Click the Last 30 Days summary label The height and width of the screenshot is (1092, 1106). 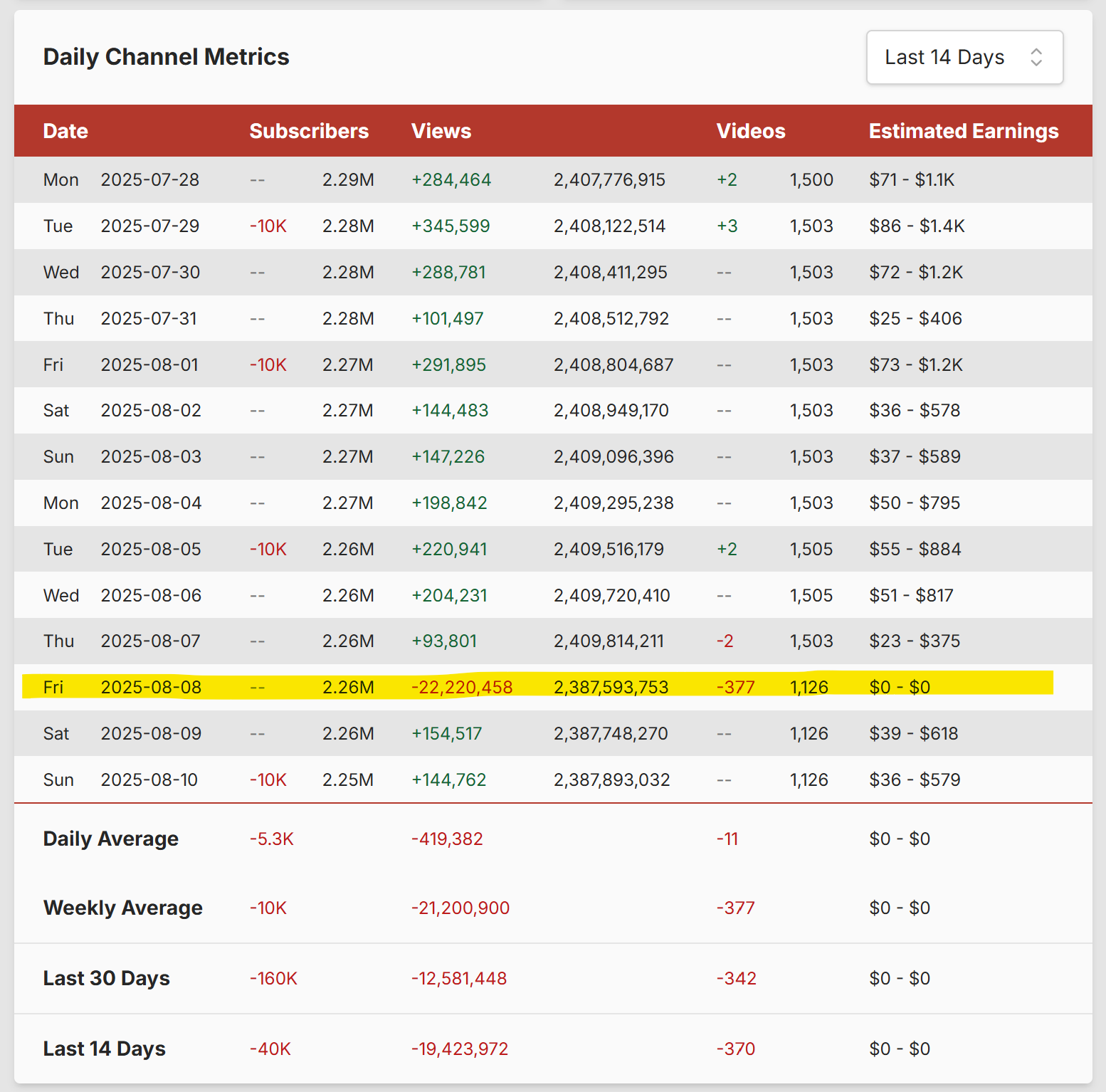107,978
